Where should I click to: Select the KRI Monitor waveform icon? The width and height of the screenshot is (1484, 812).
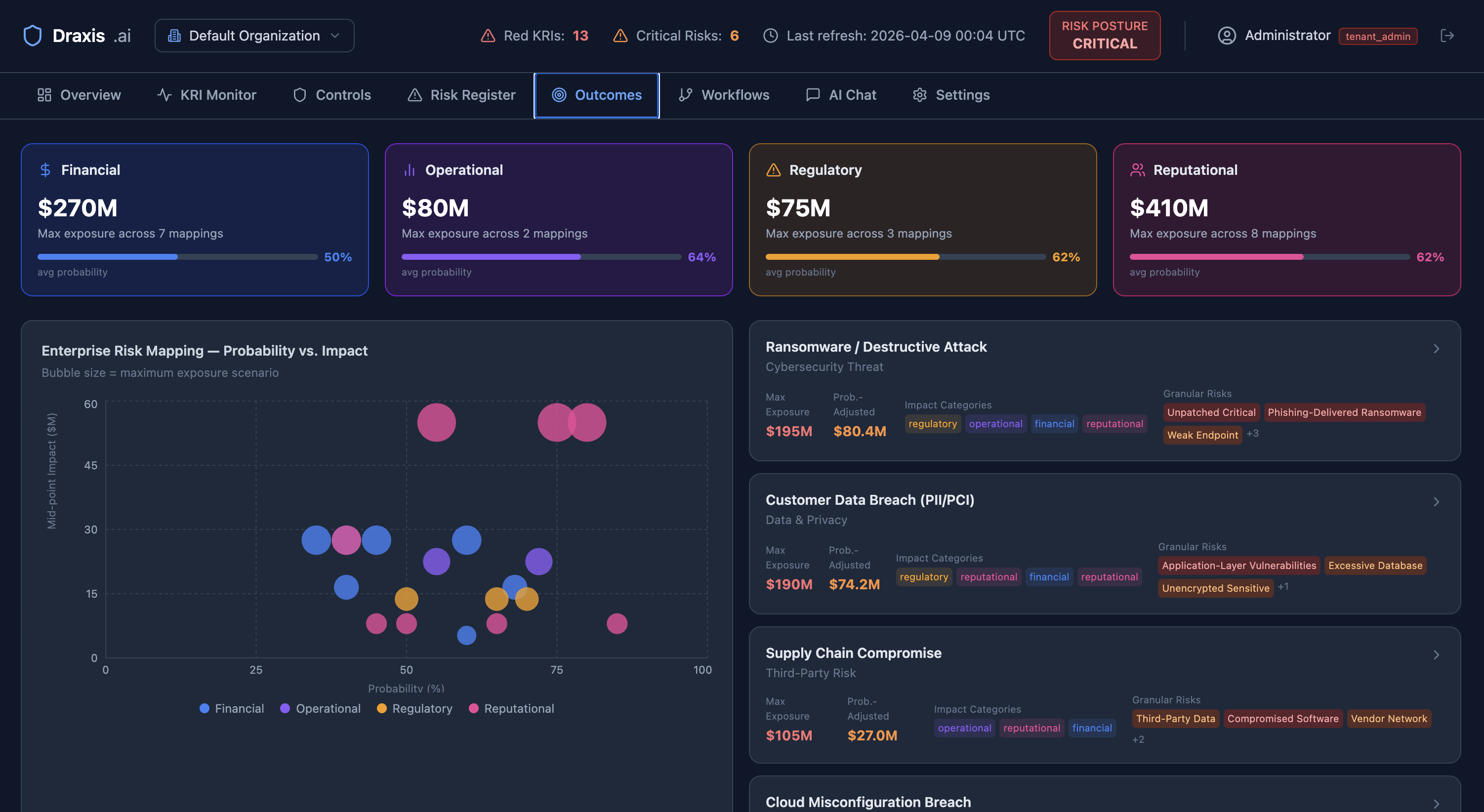164,95
